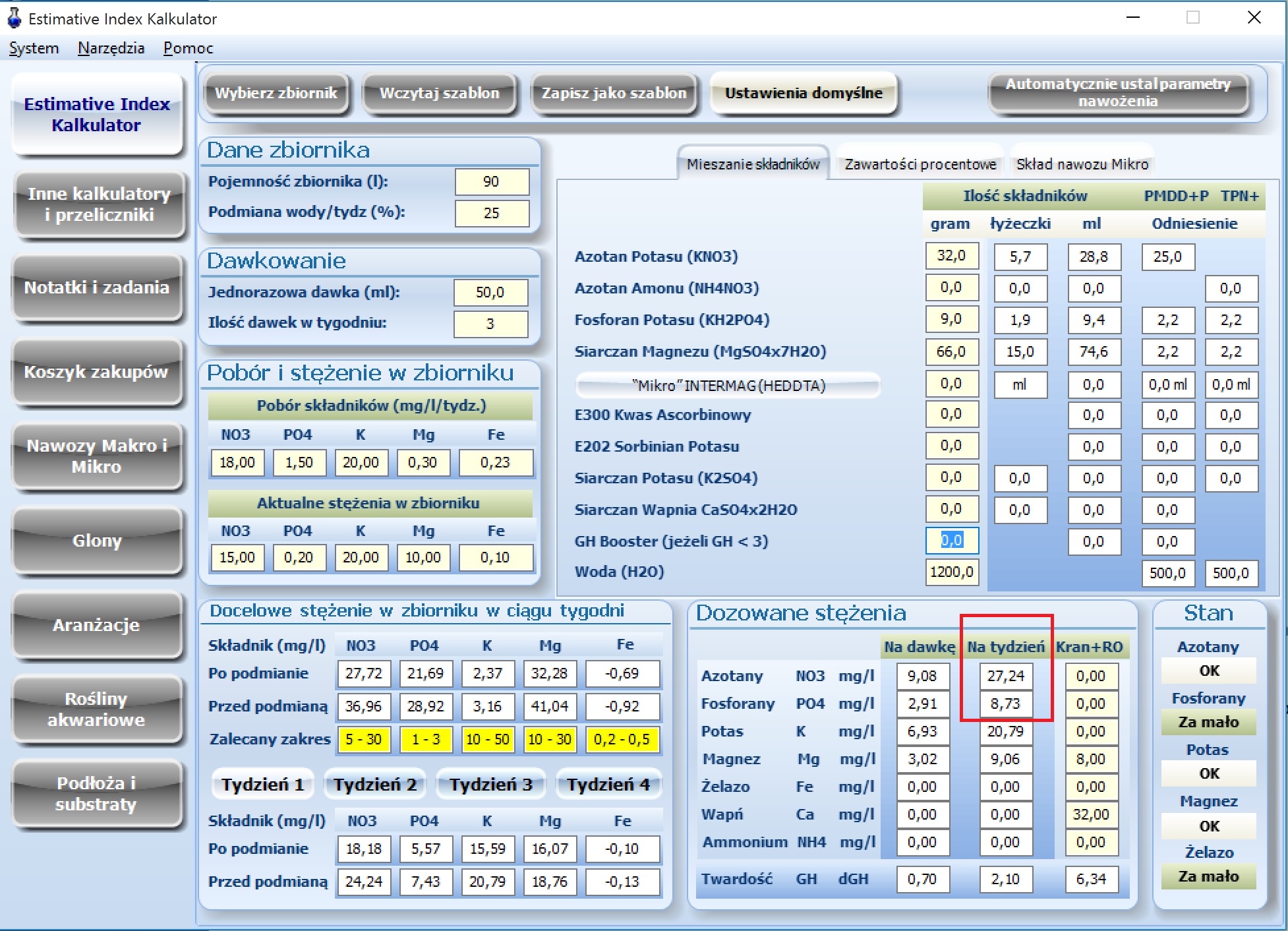Click Automatycznie ustal parametry nawożenia button

(1118, 93)
